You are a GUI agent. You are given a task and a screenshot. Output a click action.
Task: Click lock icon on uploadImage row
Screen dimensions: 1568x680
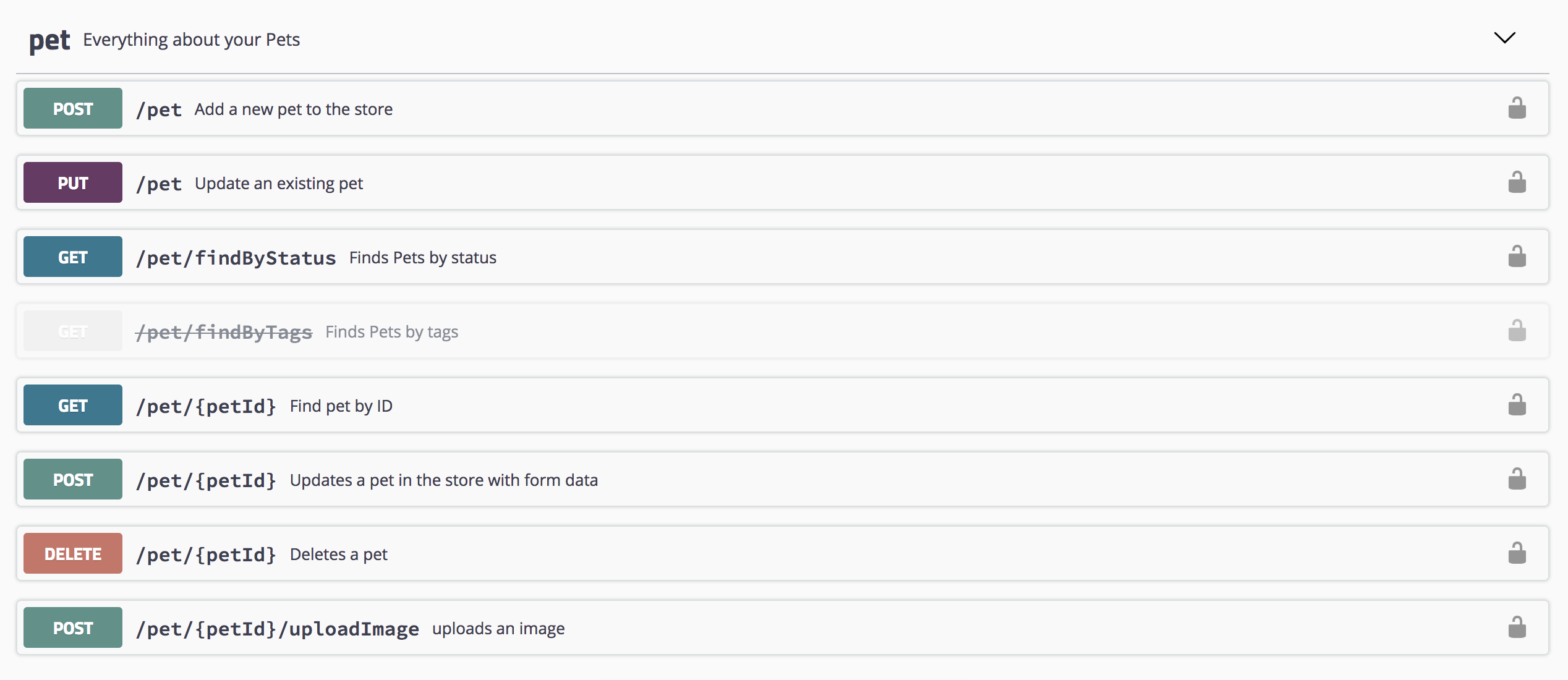click(x=1516, y=627)
